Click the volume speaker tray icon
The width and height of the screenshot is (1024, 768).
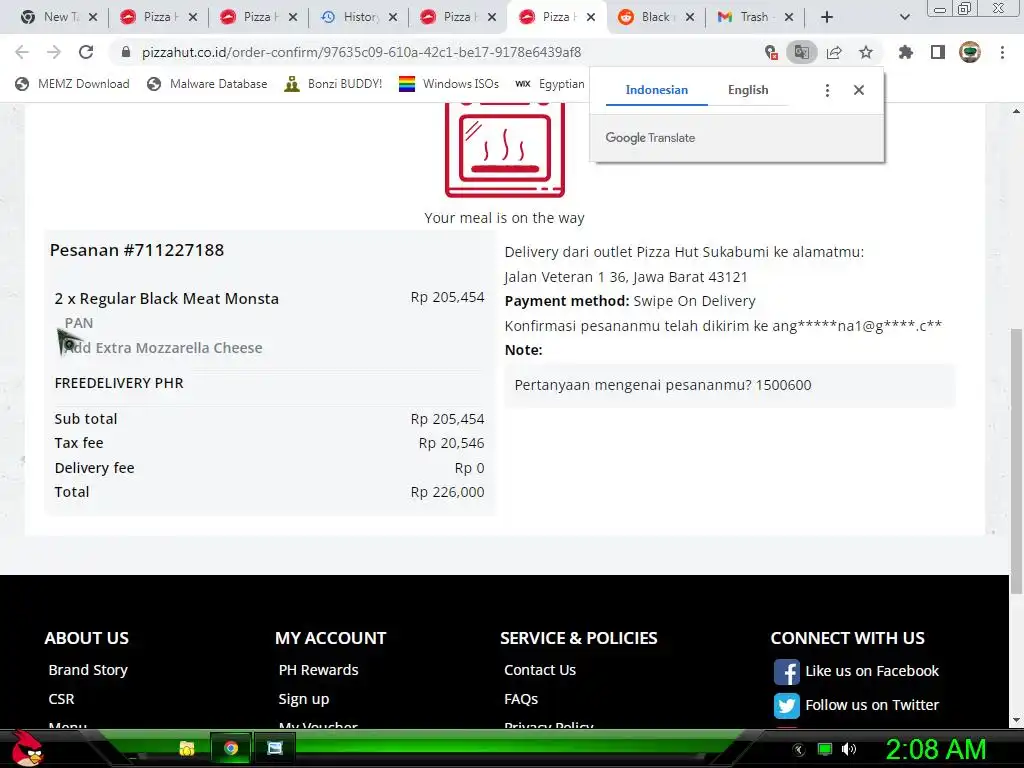849,749
